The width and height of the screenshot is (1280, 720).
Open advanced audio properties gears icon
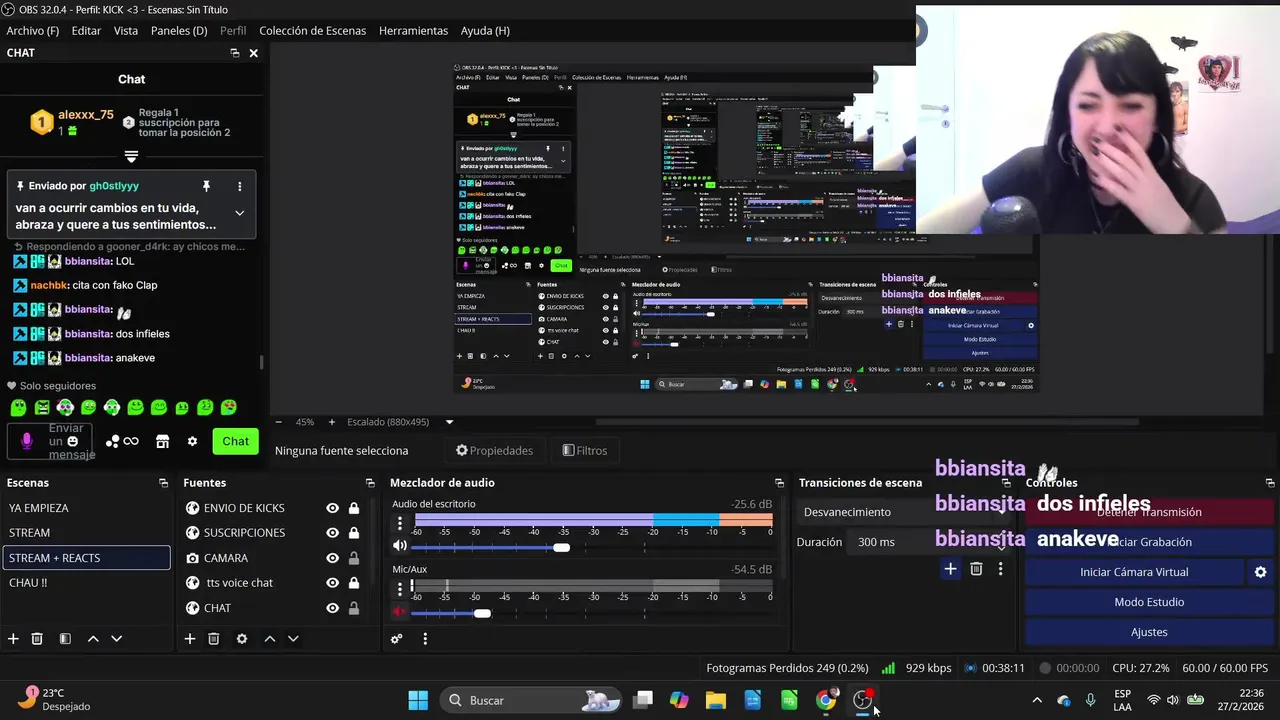pyautogui.click(x=397, y=639)
